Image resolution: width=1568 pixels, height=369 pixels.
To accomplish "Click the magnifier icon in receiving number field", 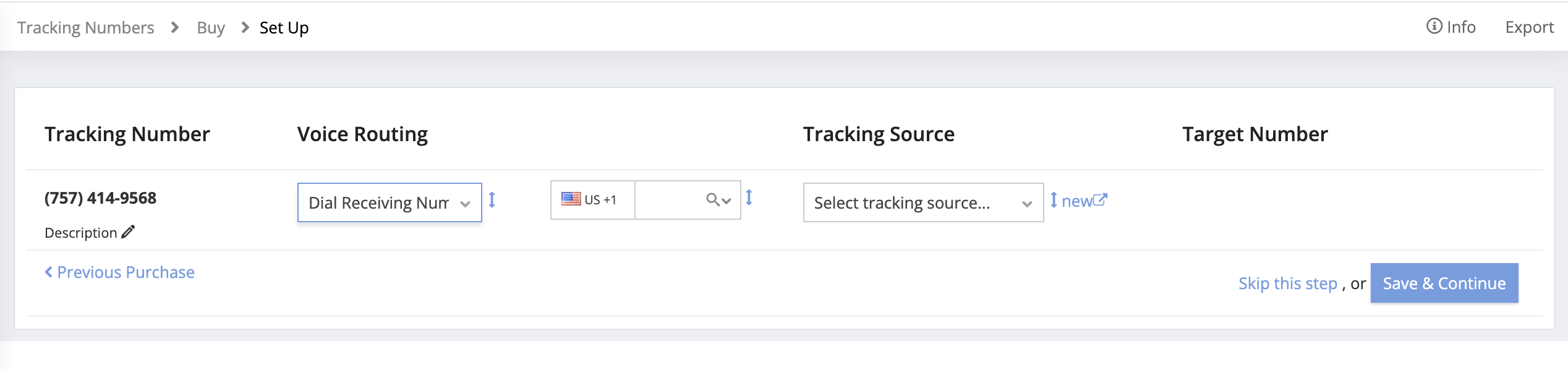I will [712, 200].
